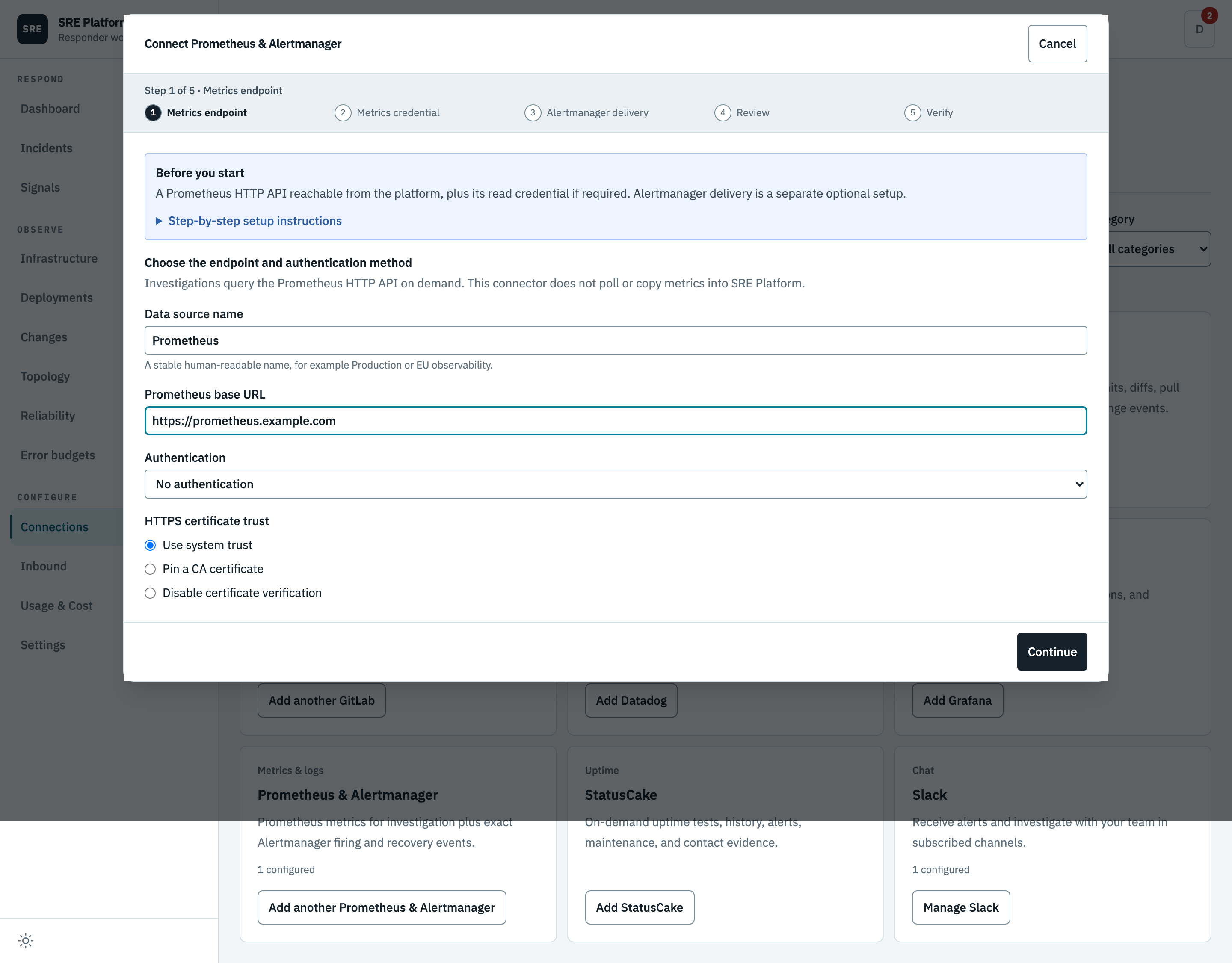Focus the Prometheus base URL field
This screenshot has width=1232, height=963.
pos(616,421)
